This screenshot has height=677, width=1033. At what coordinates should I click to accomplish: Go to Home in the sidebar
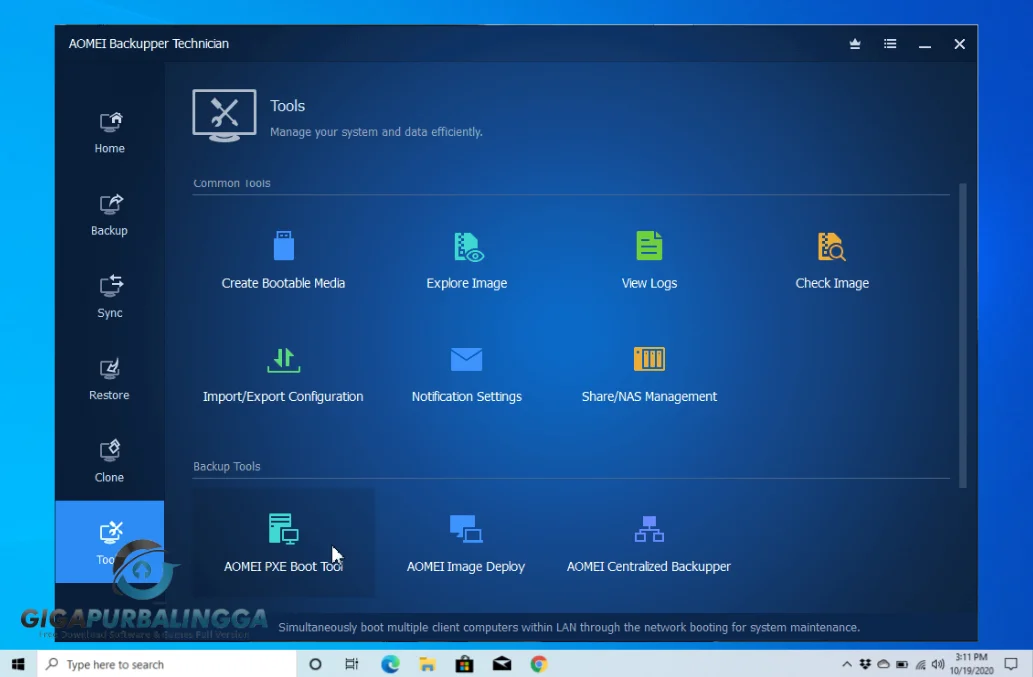pyautogui.click(x=109, y=132)
